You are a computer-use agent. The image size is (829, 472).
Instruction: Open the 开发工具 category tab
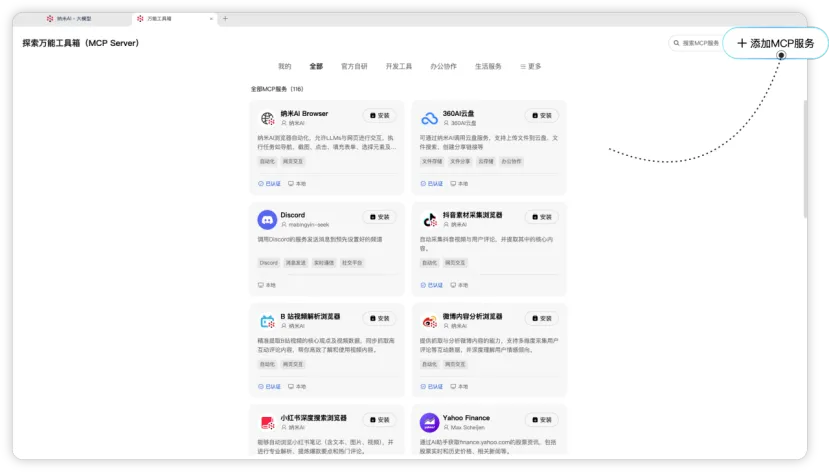pos(399,66)
